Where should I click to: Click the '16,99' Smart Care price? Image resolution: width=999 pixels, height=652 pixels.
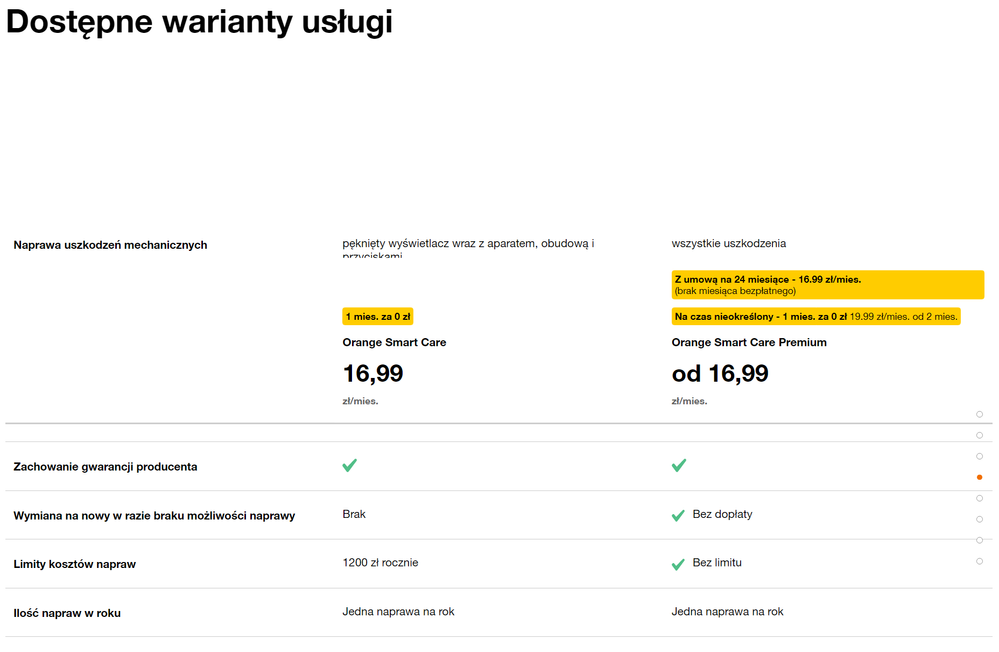pos(373,373)
